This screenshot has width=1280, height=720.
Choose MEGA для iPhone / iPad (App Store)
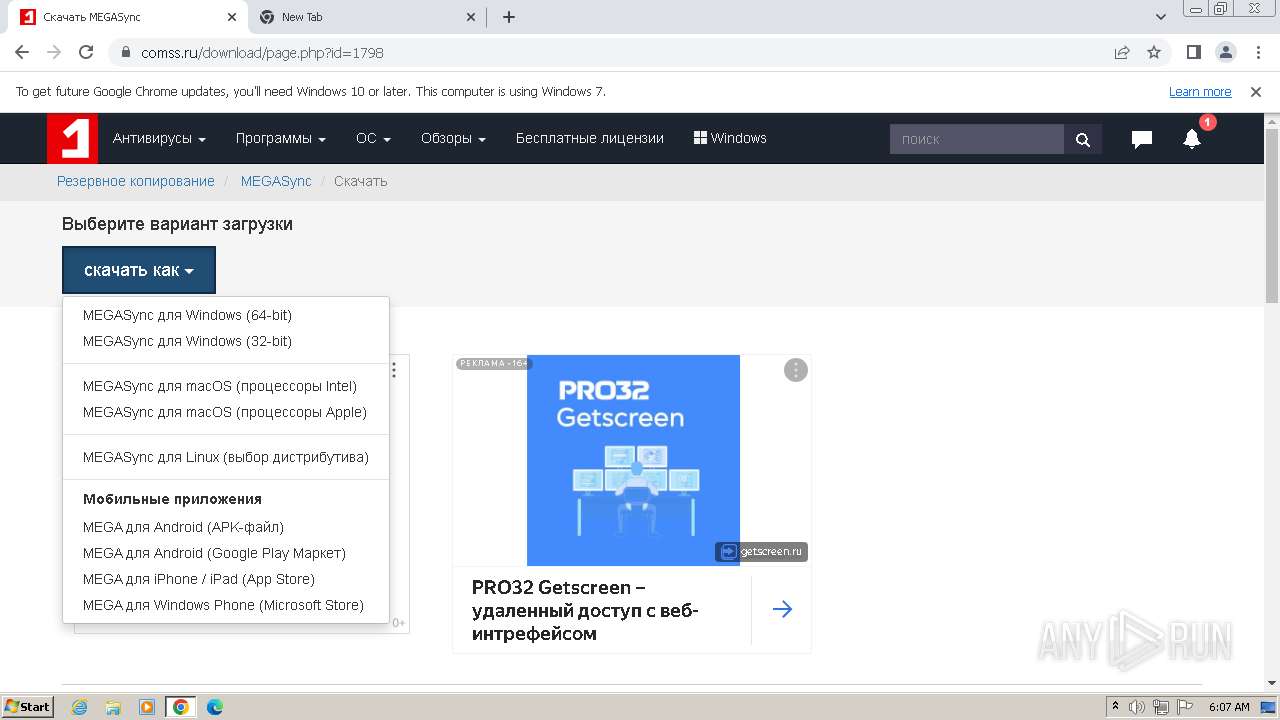(199, 579)
